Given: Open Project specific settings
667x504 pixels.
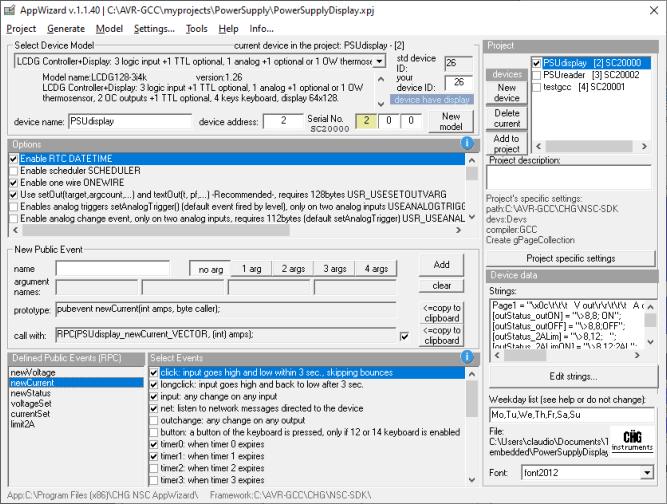Looking at the screenshot, I should [570, 258].
